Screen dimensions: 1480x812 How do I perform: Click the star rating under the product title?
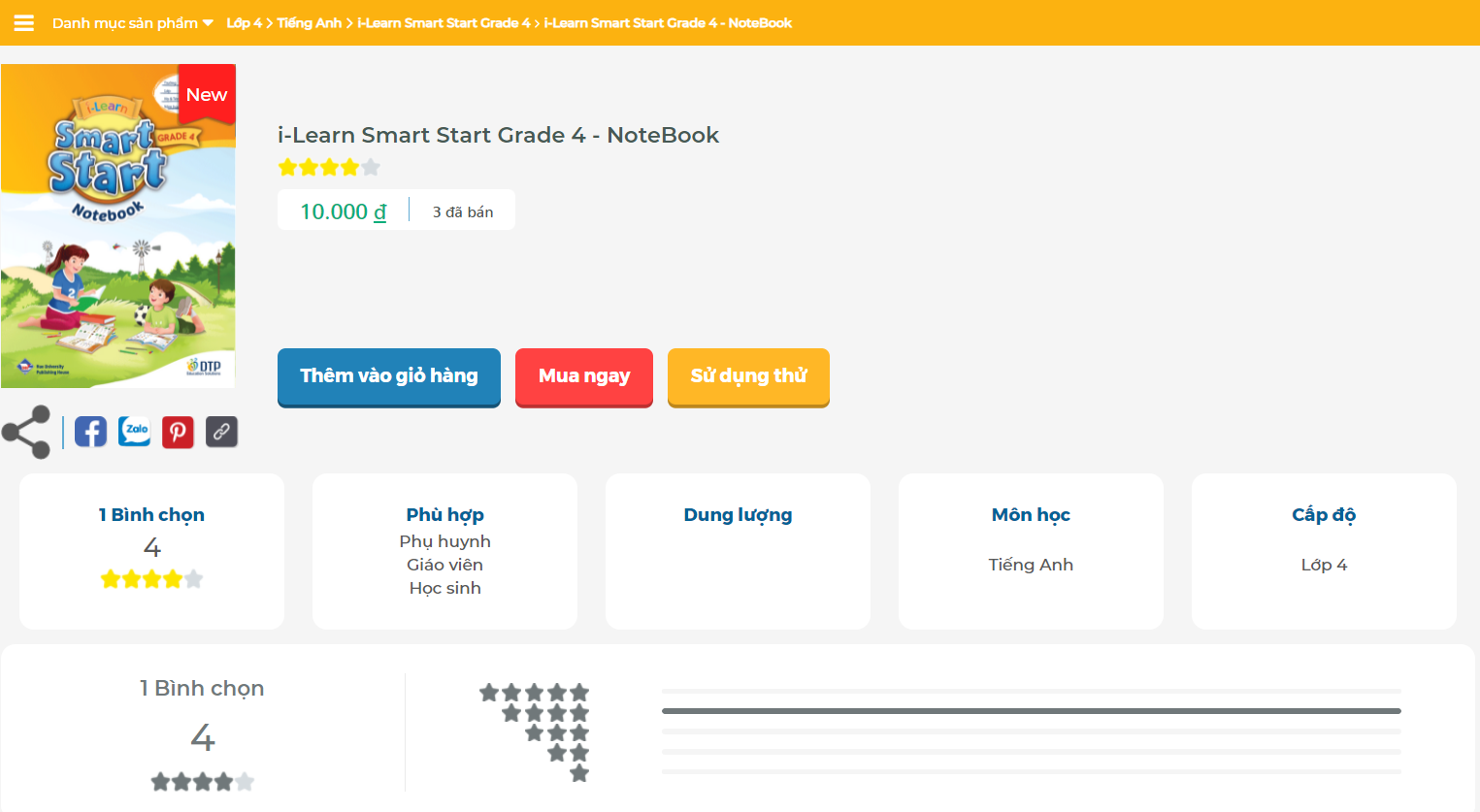click(329, 167)
